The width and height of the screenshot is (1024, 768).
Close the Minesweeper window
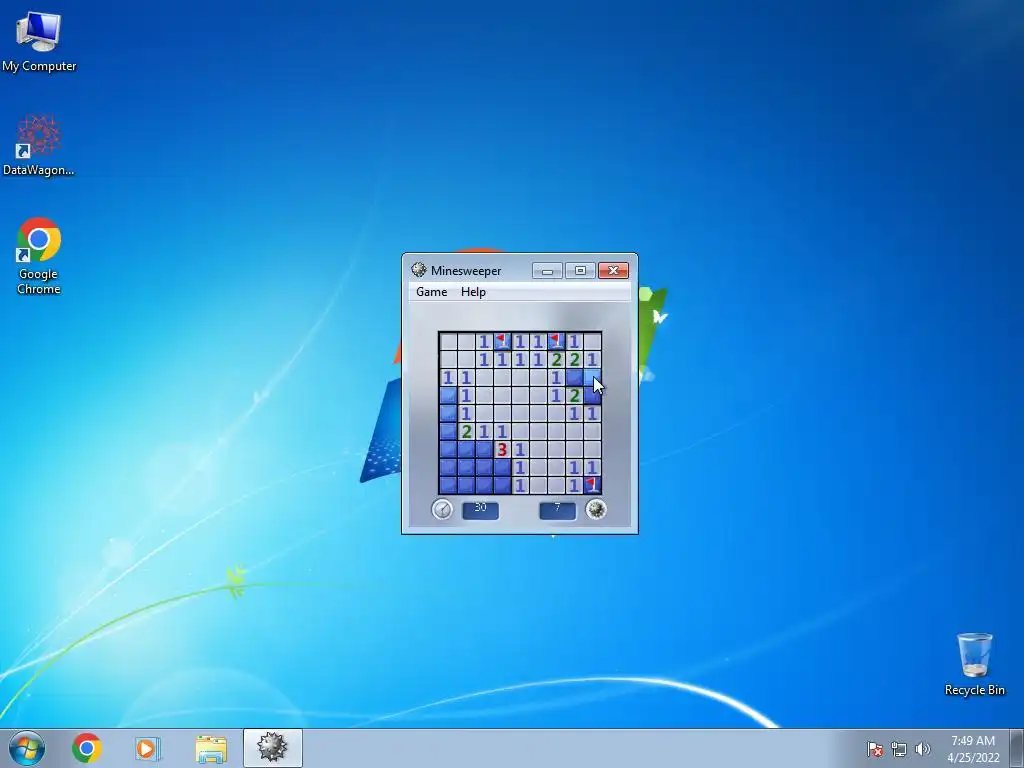click(613, 270)
